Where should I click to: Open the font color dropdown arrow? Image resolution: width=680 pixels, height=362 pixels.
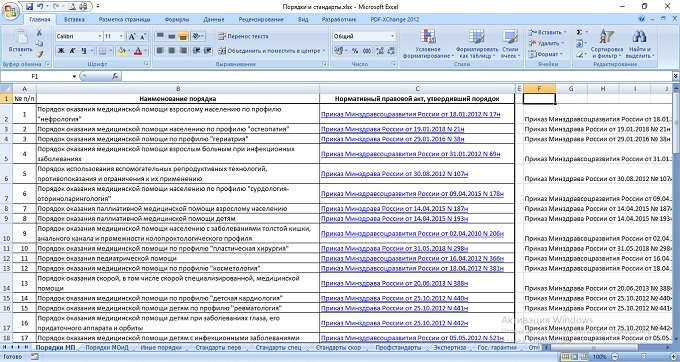[x=146, y=51]
